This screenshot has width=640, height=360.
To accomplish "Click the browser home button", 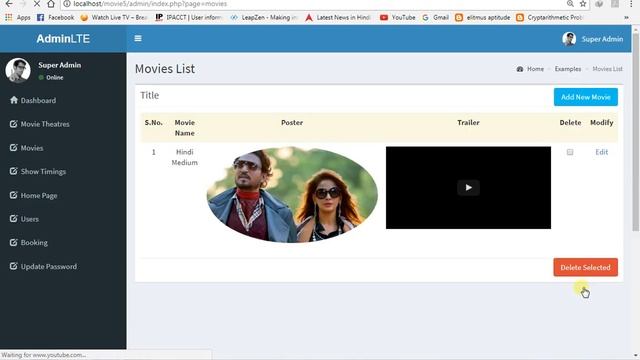I will click(x=51, y=4).
